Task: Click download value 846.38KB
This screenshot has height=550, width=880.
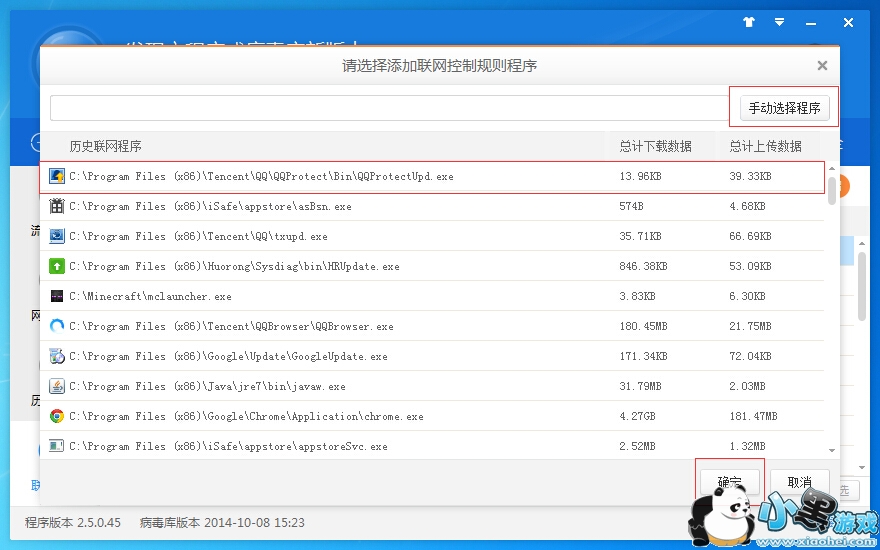Action: coord(643,266)
